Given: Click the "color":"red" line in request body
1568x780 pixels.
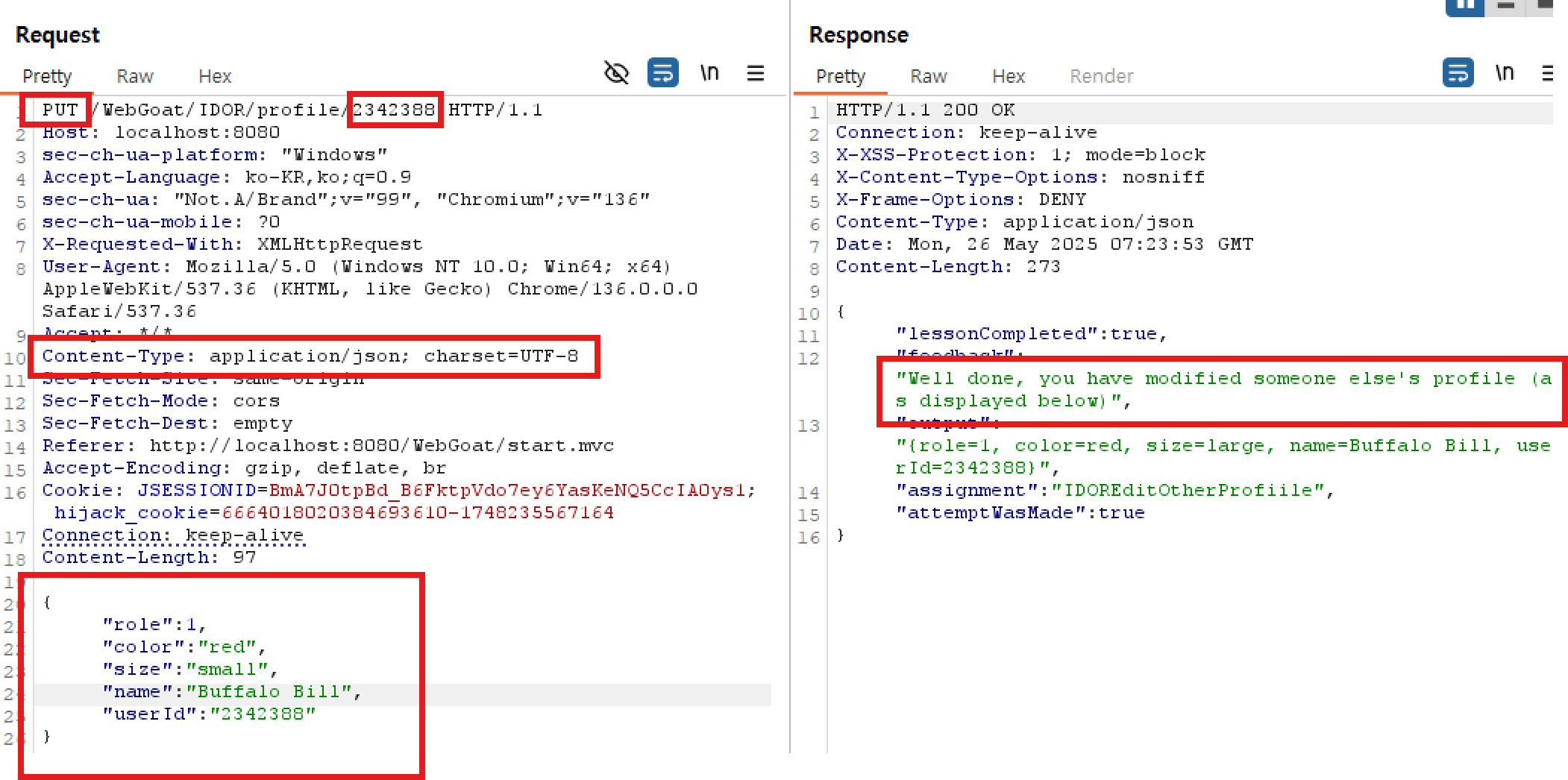Looking at the screenshot, I should point(184,647).
